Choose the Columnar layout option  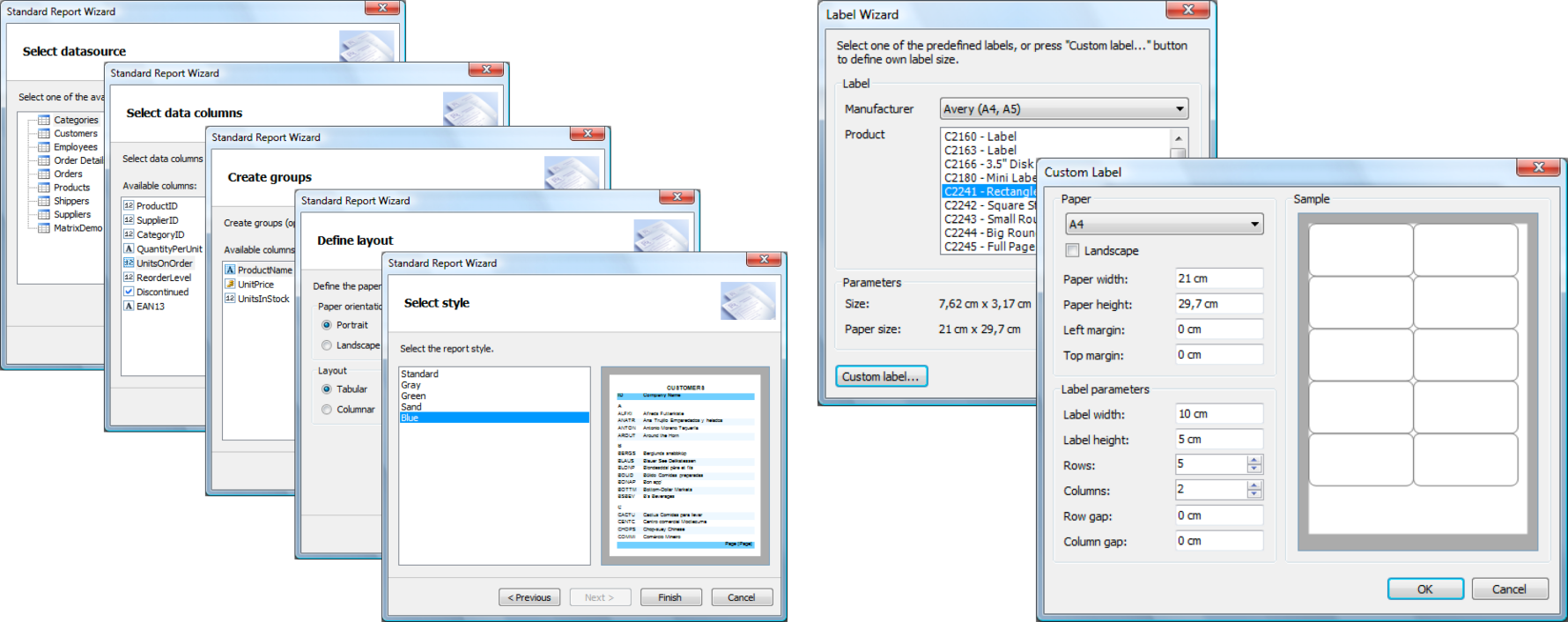[x=327, y=410]
